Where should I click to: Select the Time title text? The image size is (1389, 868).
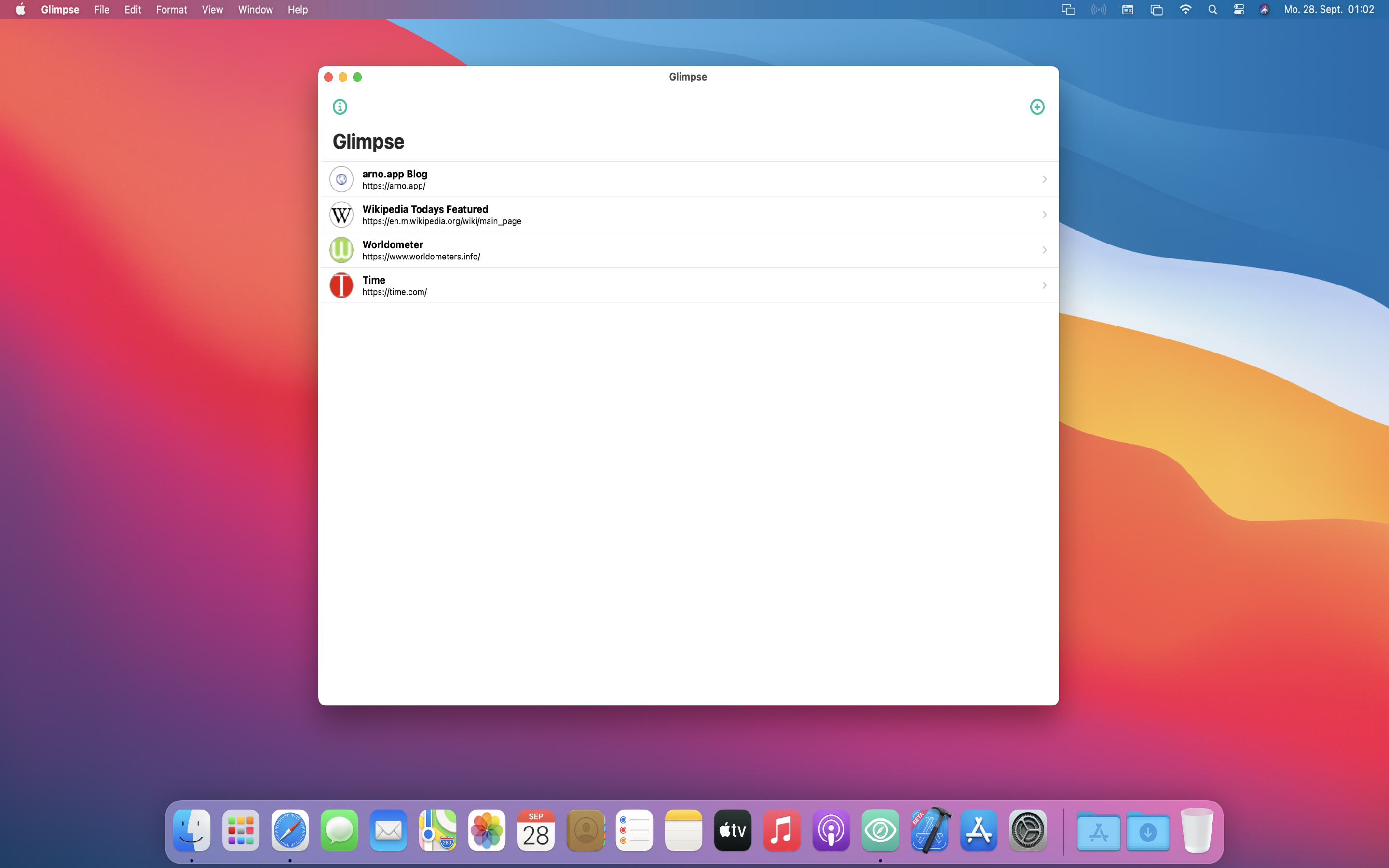(x=374, y=280)
